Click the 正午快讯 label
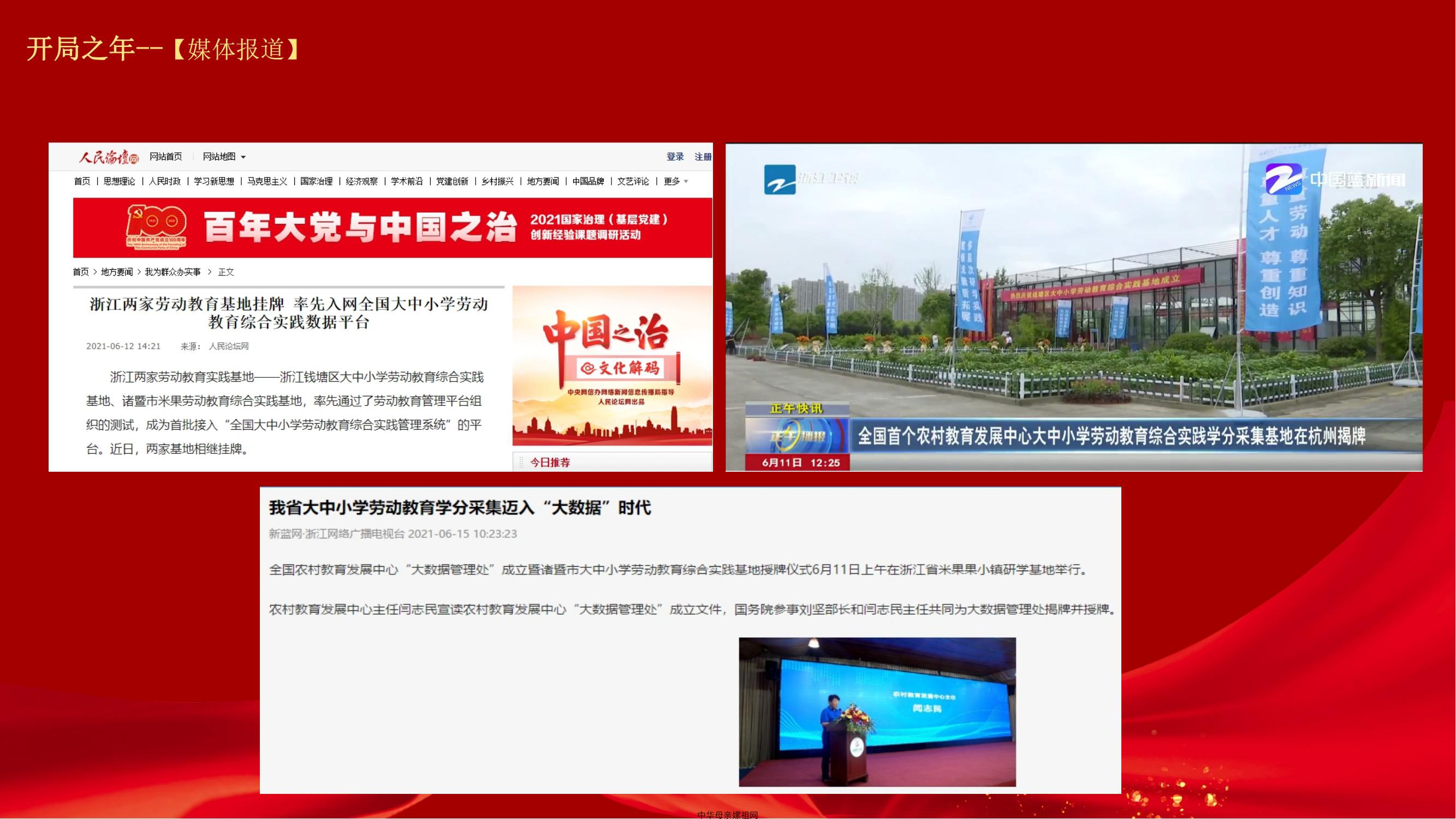1456x819 pixels. click(797, 408)
